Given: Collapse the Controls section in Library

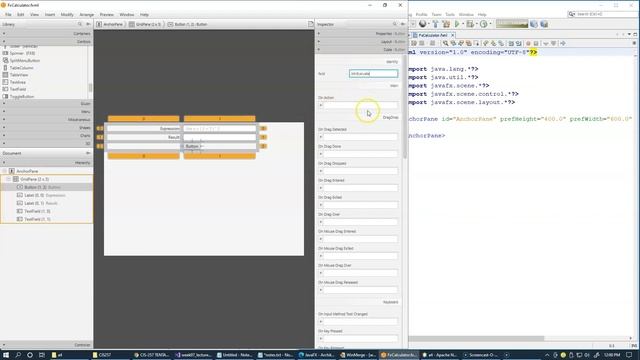Looking at the screenshot, I should click(47, 42).
